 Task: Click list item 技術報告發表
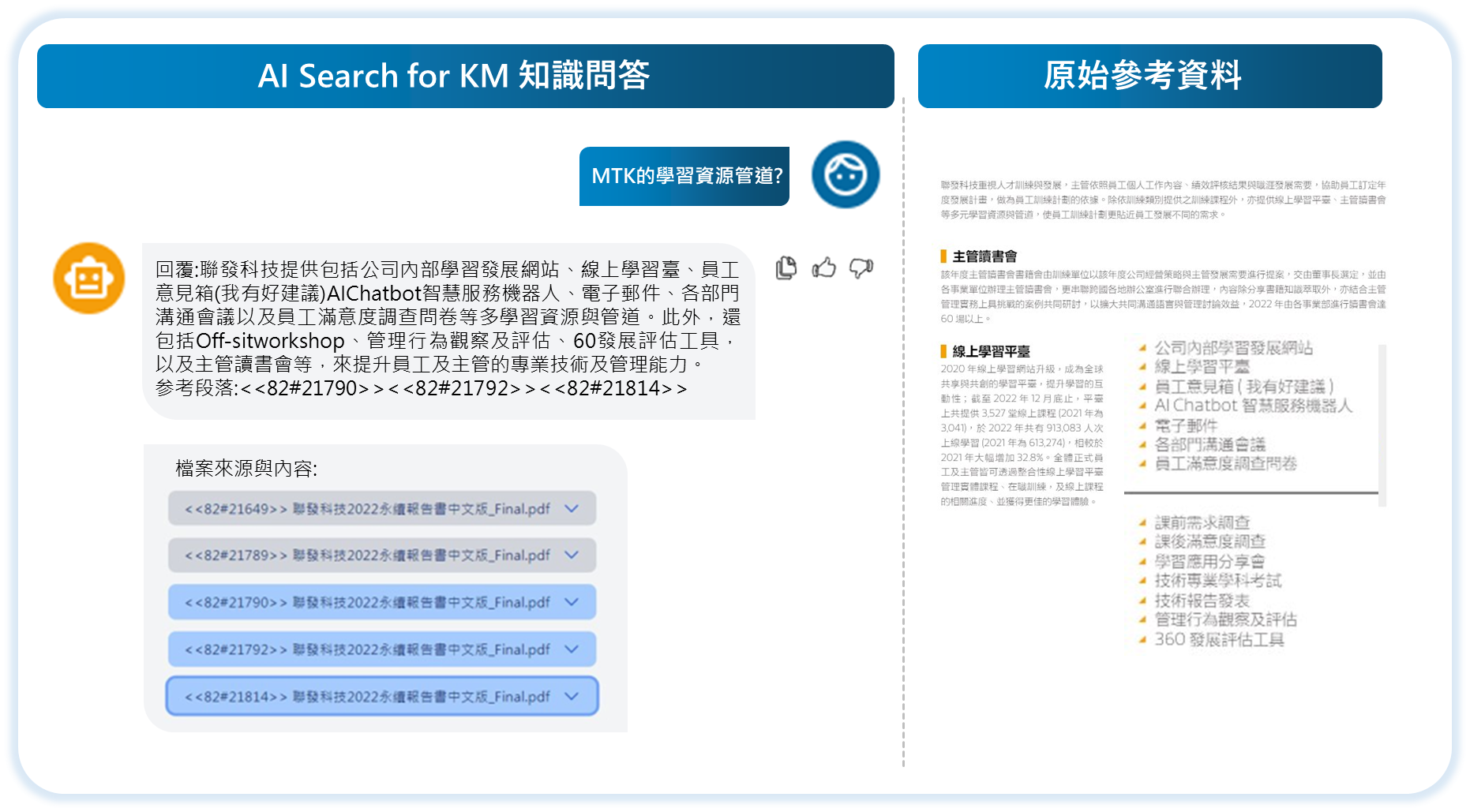[x=1202, y=601]
